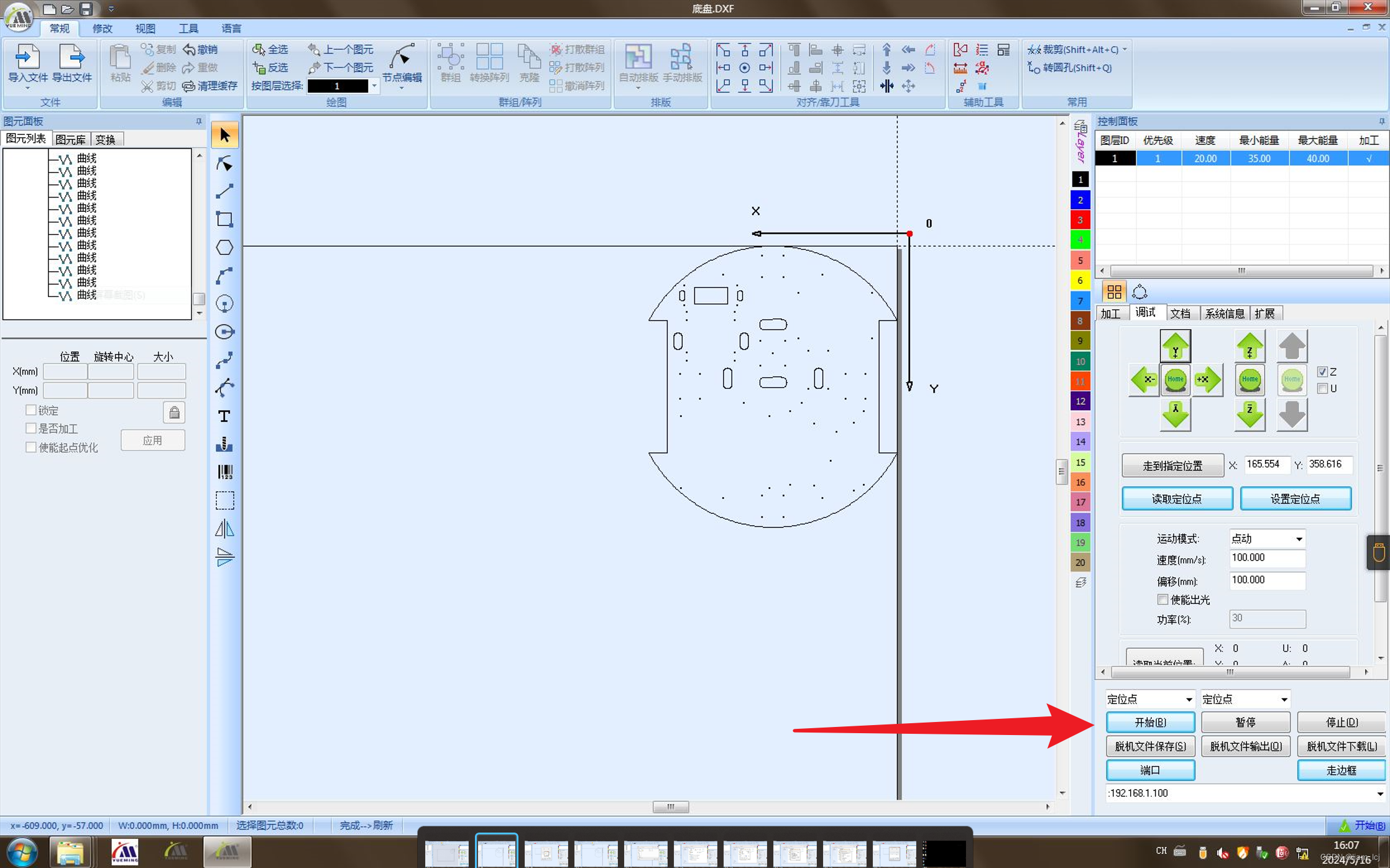The width and height of the screenshot is (1390, 868).
Task: Jog the X- green left arrow
Action: click(1144, 379)
